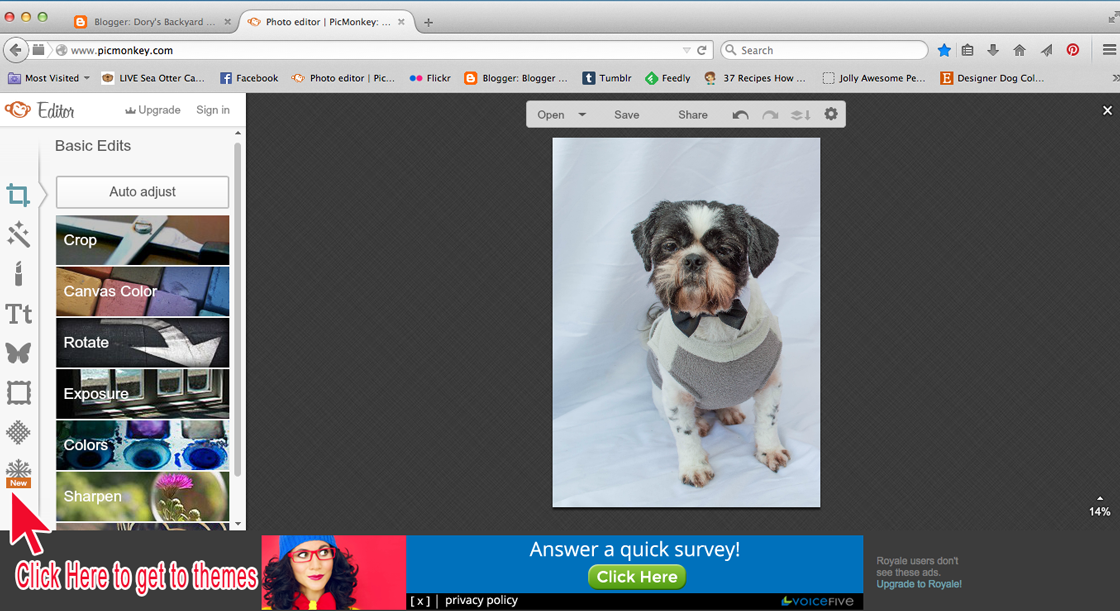1120x611 pixels.
Task: Click the green Click Here survey button
Action: click(636, 577)
